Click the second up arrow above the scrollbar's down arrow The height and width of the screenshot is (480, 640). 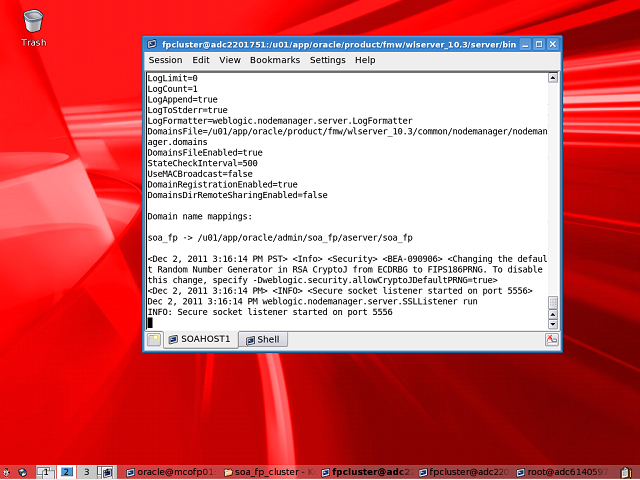coord(553,314)
